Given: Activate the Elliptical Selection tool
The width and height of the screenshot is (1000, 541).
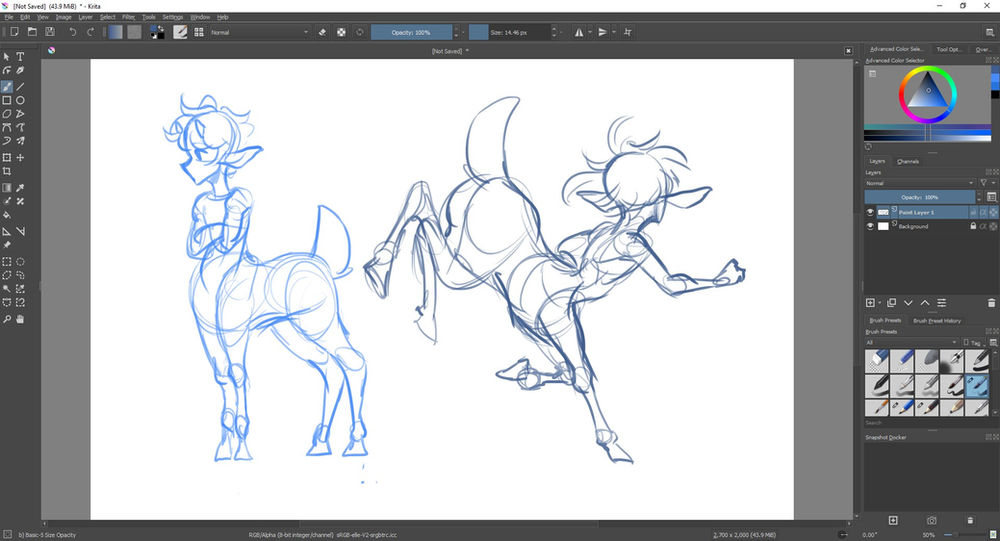Looking at the screenshot, I should coord(20,262).
